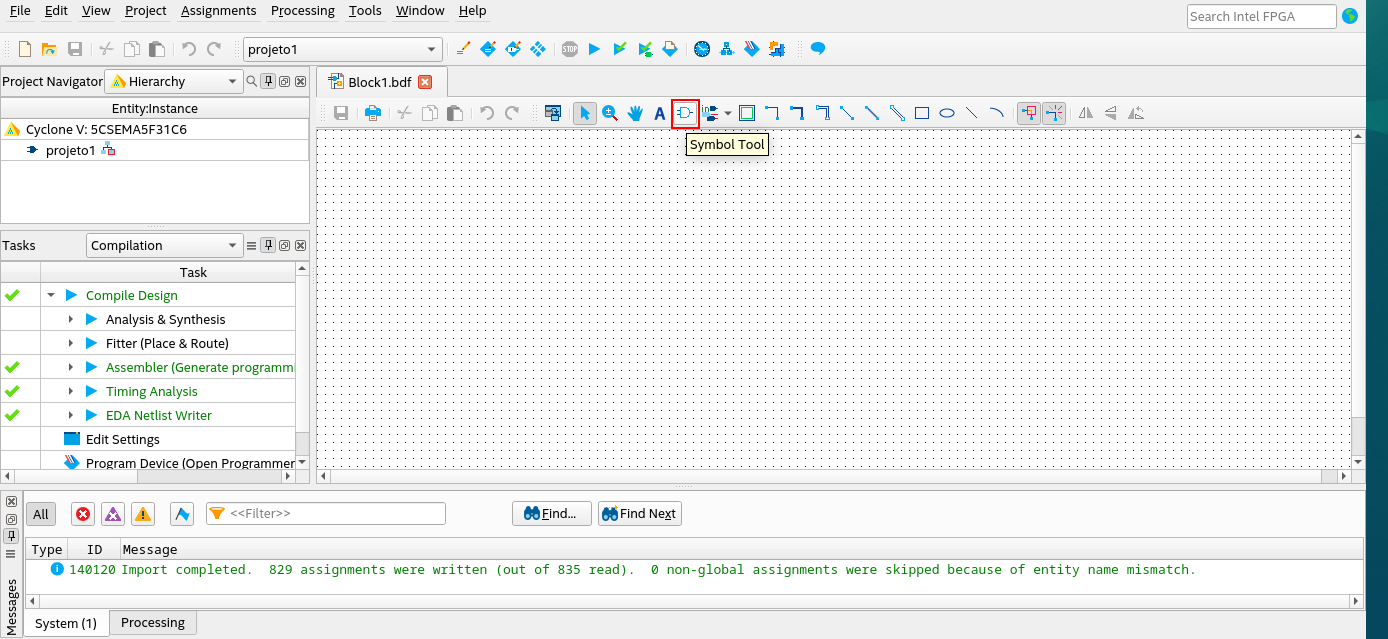Screen dimensions: 1388x639
Task: Open the Compilation dropdown in Tasks
Action: [165, 245]
